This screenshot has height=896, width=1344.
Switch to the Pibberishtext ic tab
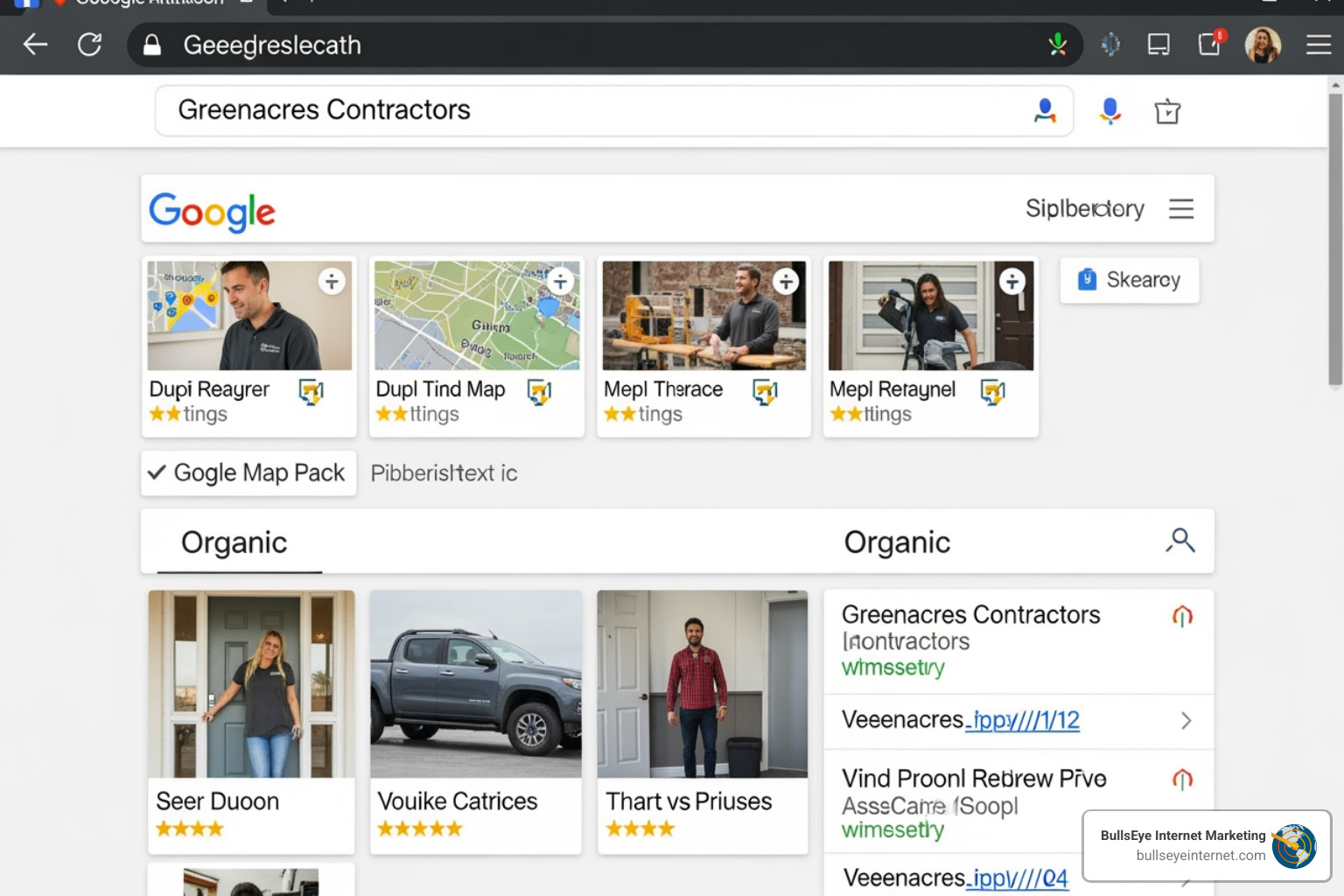coord(444,473)
